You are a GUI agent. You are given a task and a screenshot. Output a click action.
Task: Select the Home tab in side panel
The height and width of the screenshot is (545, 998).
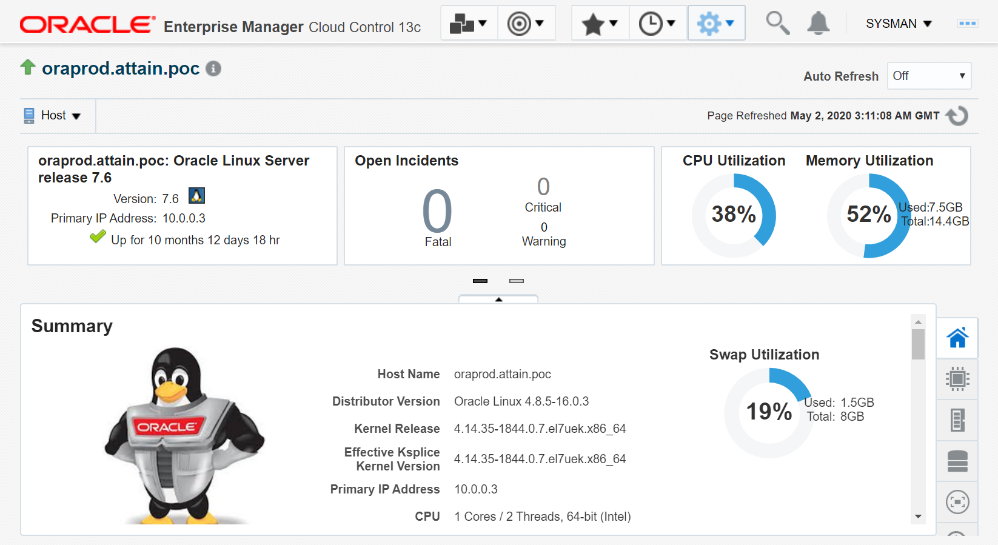957,338
